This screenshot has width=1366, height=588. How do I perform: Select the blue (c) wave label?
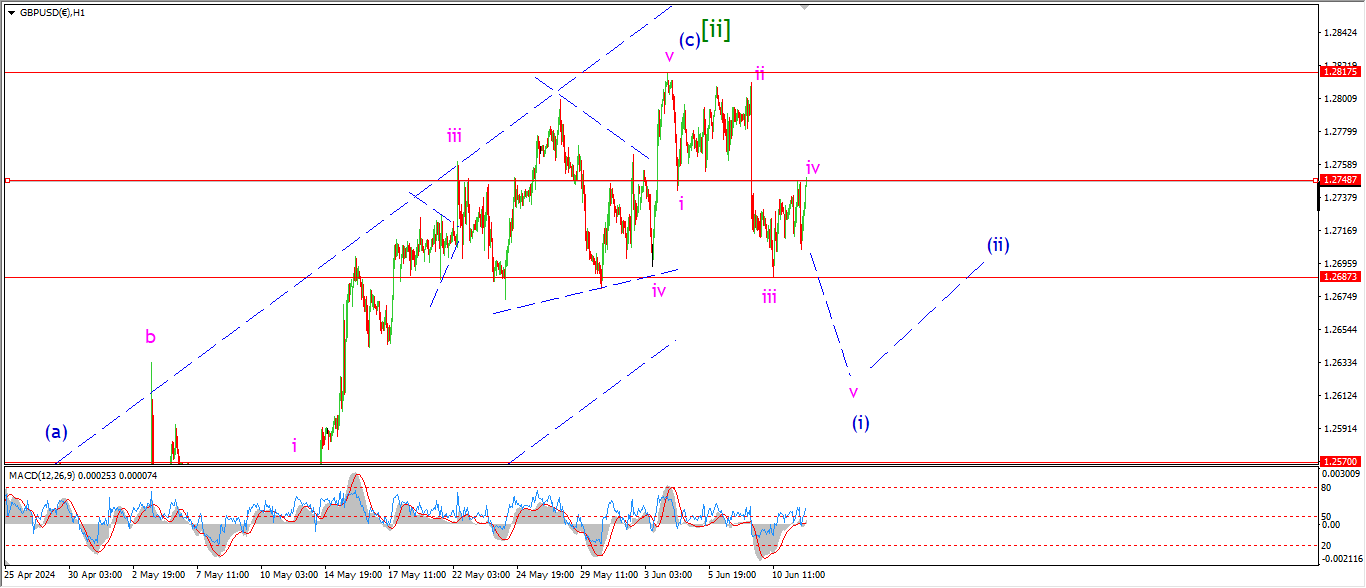click(689, 41)
